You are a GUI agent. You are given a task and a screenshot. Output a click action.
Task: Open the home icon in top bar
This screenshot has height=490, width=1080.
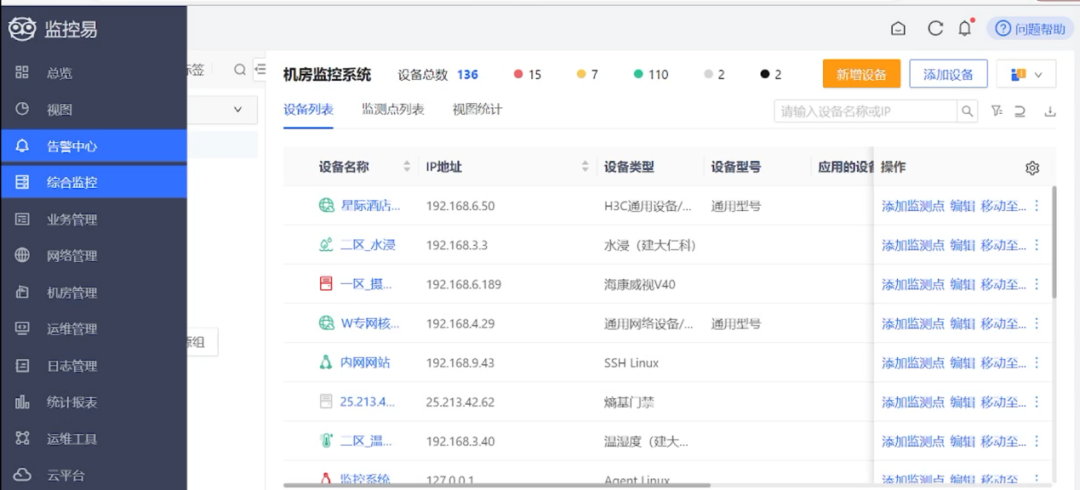pyautogui.click(x=898, y=28)
